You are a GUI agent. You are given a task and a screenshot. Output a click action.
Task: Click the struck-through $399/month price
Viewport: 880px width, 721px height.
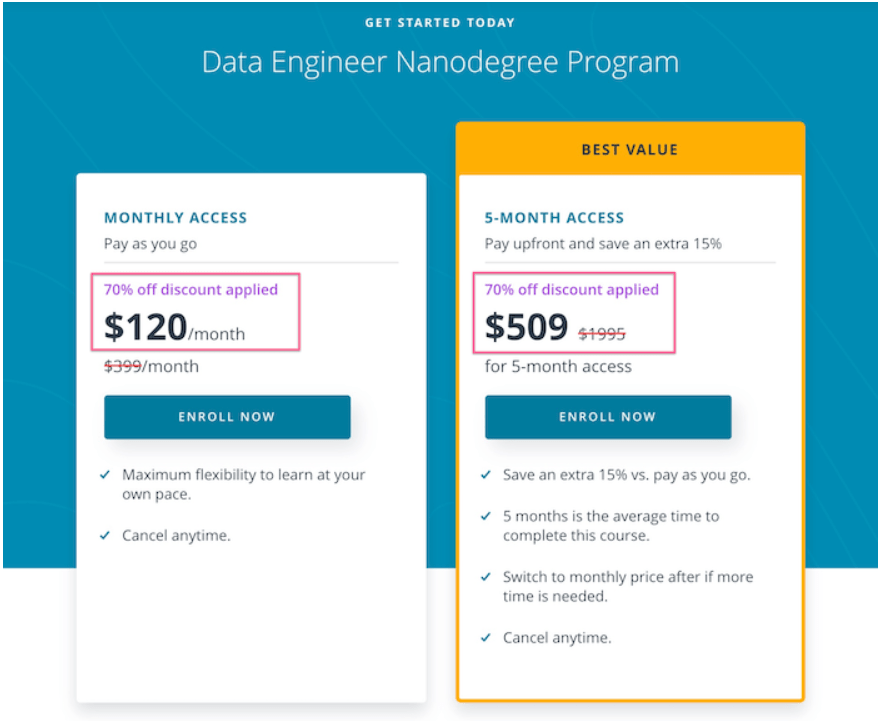(152, 366)
